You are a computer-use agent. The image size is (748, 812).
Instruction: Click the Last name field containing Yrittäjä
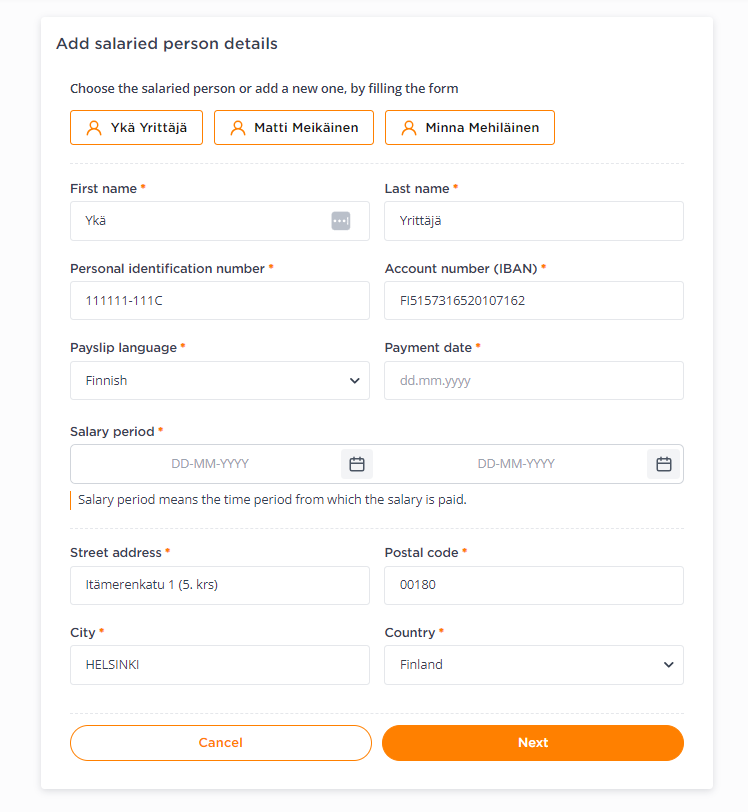tap(534, 221)
